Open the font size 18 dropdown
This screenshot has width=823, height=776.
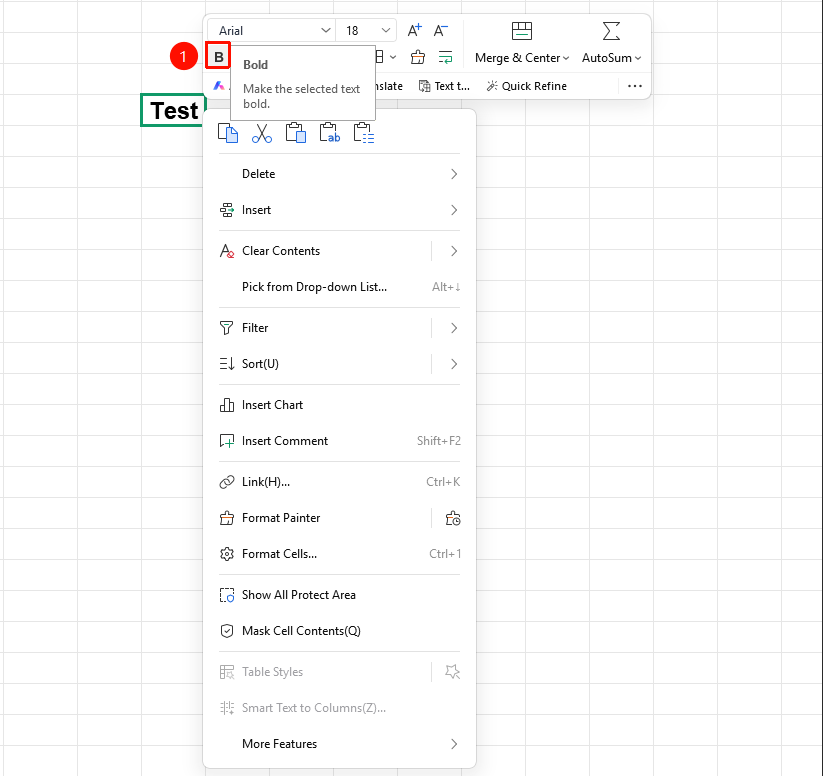click(x=386, y=30)
